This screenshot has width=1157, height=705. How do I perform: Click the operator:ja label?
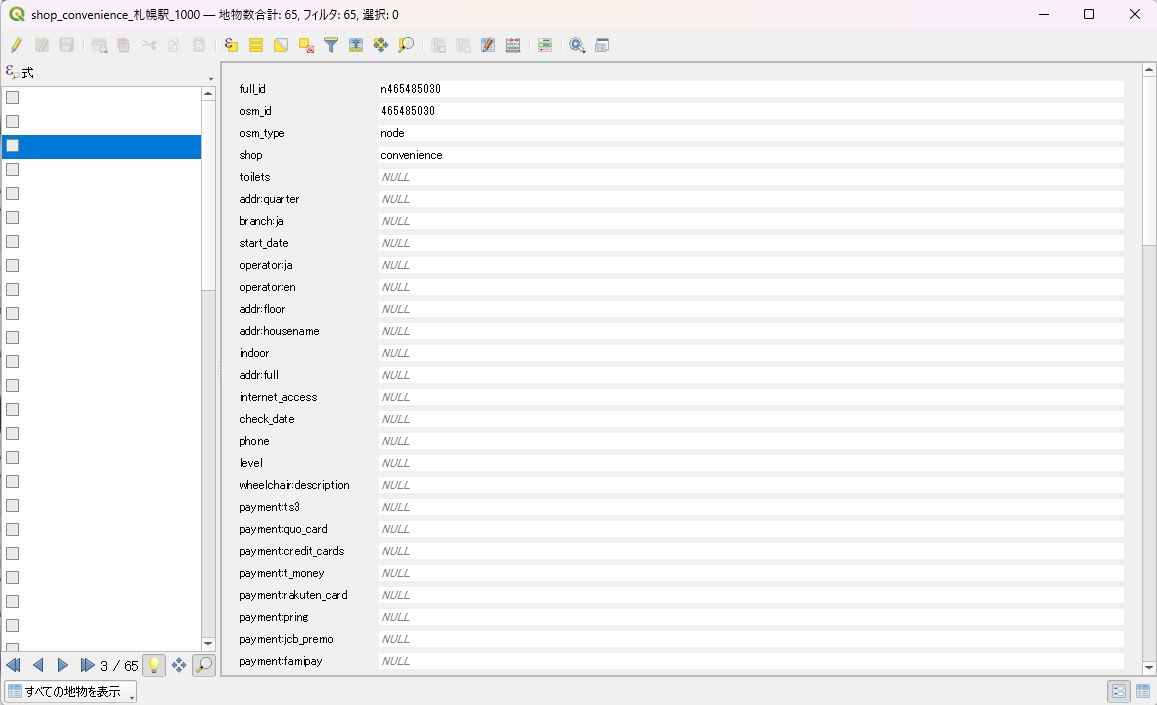[x=266, y=266]
